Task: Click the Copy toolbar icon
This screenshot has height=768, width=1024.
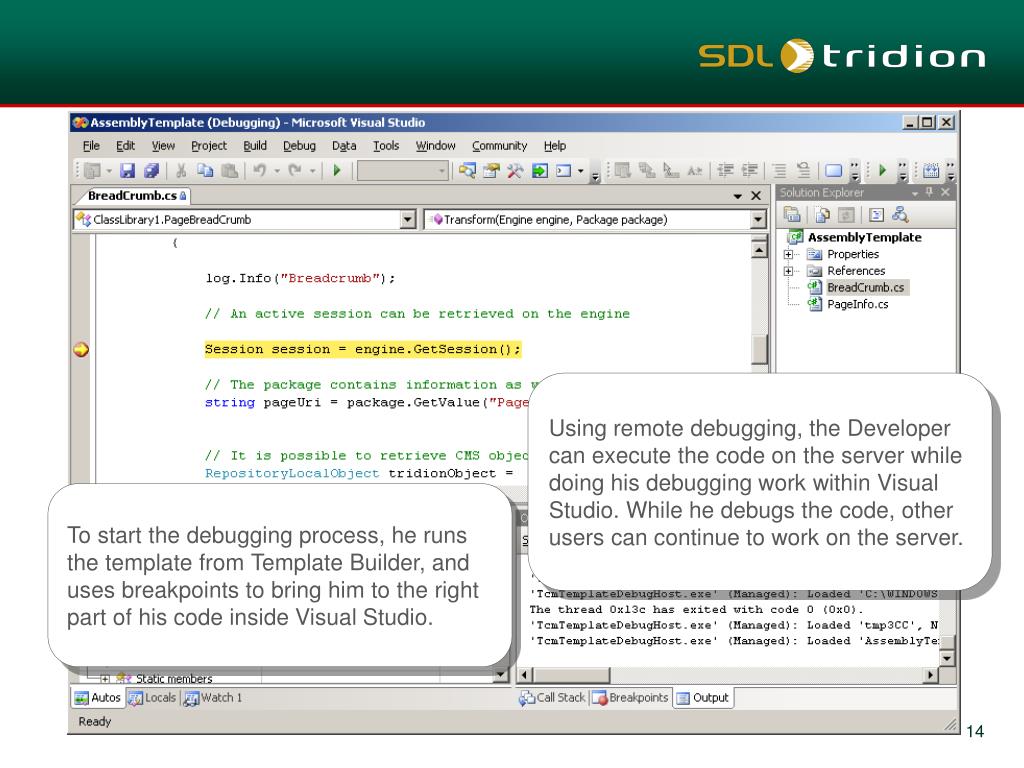Action: point(205,171)
